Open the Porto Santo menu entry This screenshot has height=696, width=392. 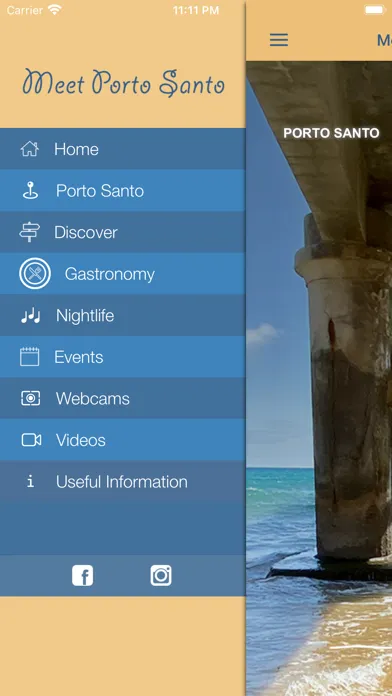coord(100,191)
